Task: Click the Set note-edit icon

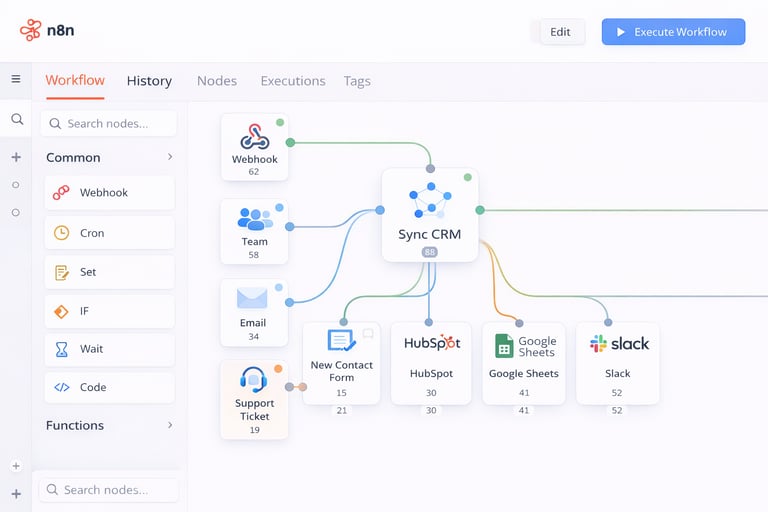Action: click(x=62, y=272)
